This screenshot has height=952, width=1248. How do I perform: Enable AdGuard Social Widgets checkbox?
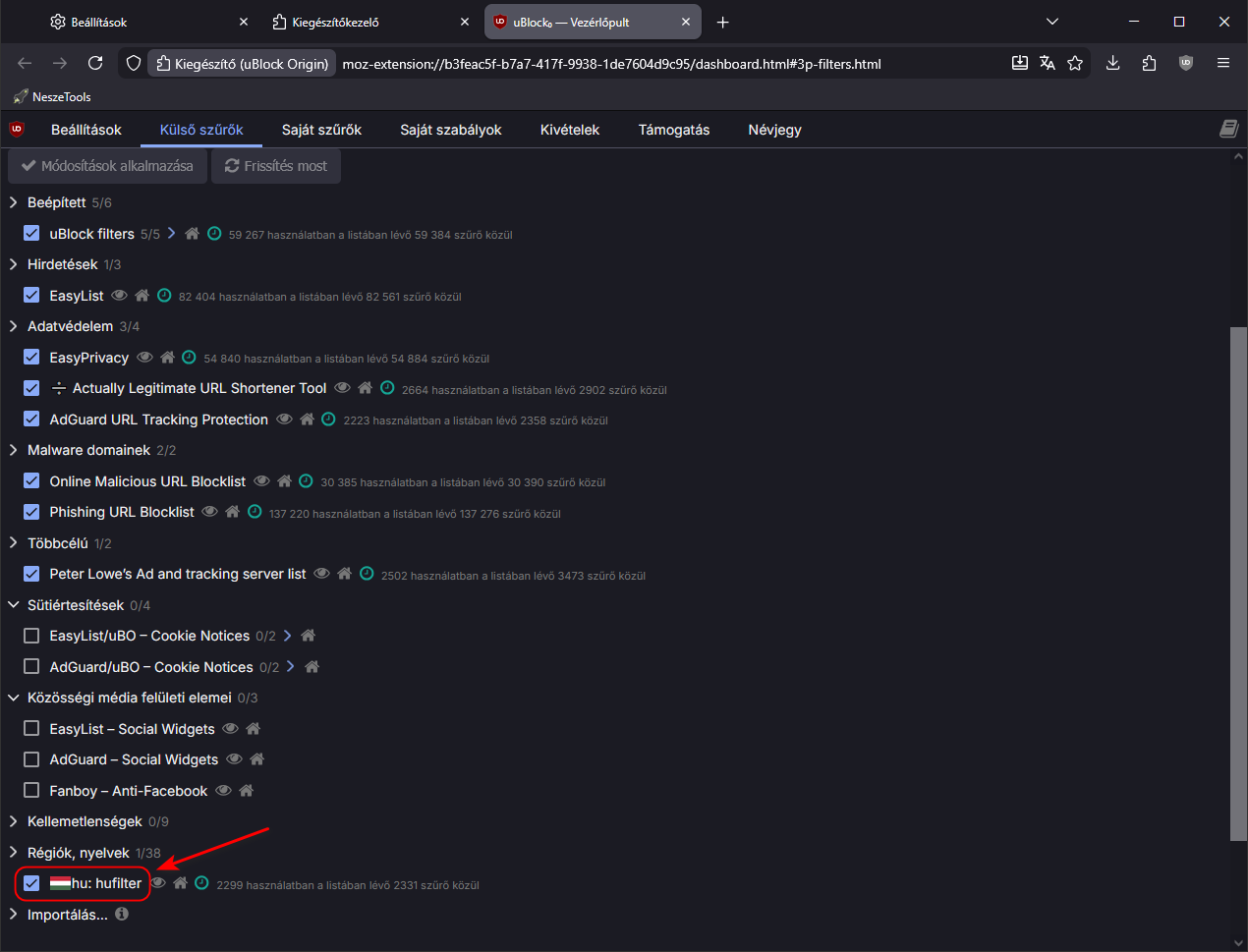pyautogui.click(x=31, y=759)
